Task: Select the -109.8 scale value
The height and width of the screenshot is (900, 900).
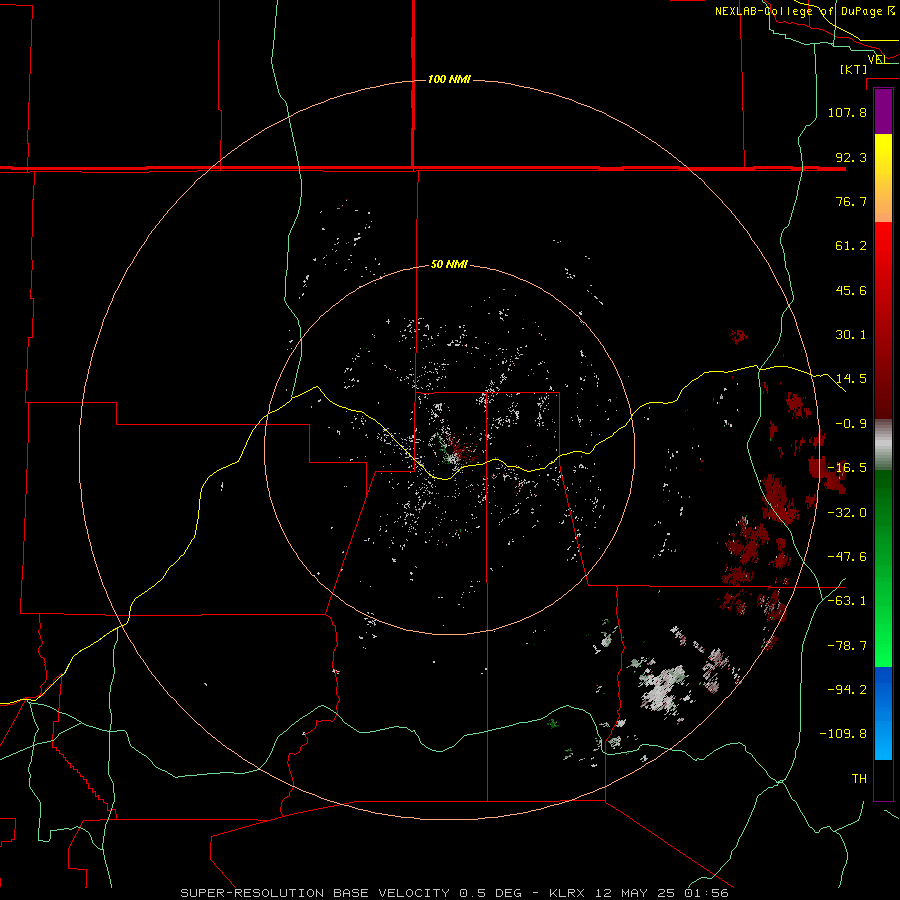Action: click(x=843, y=734)
